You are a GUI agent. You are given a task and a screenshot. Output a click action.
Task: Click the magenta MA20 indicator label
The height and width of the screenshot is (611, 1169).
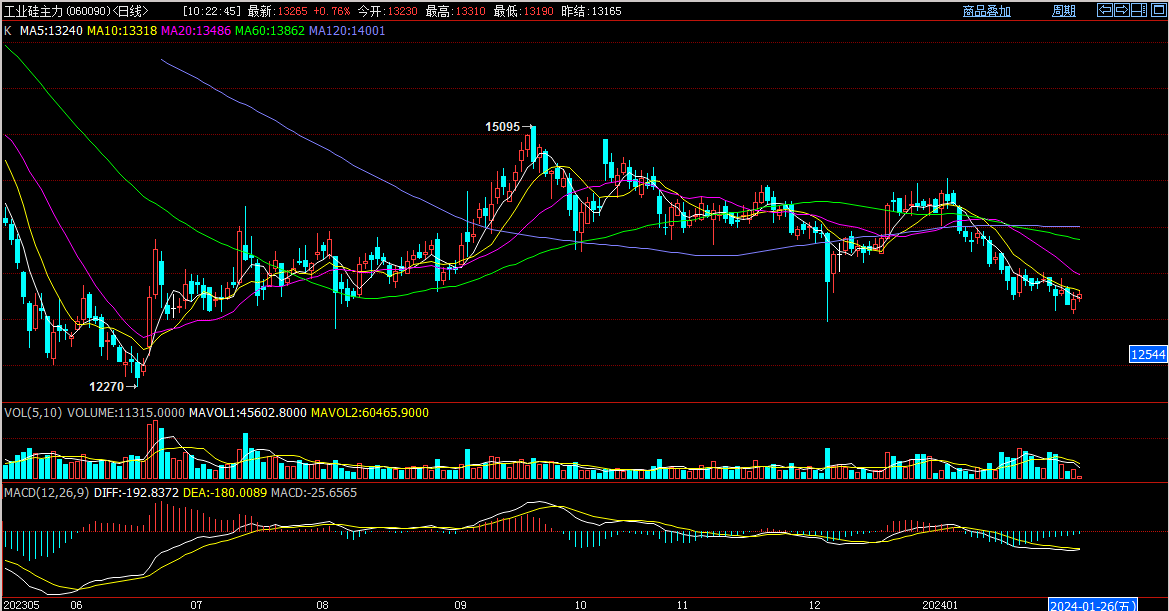pyautogui.click(x=195, y=31)
